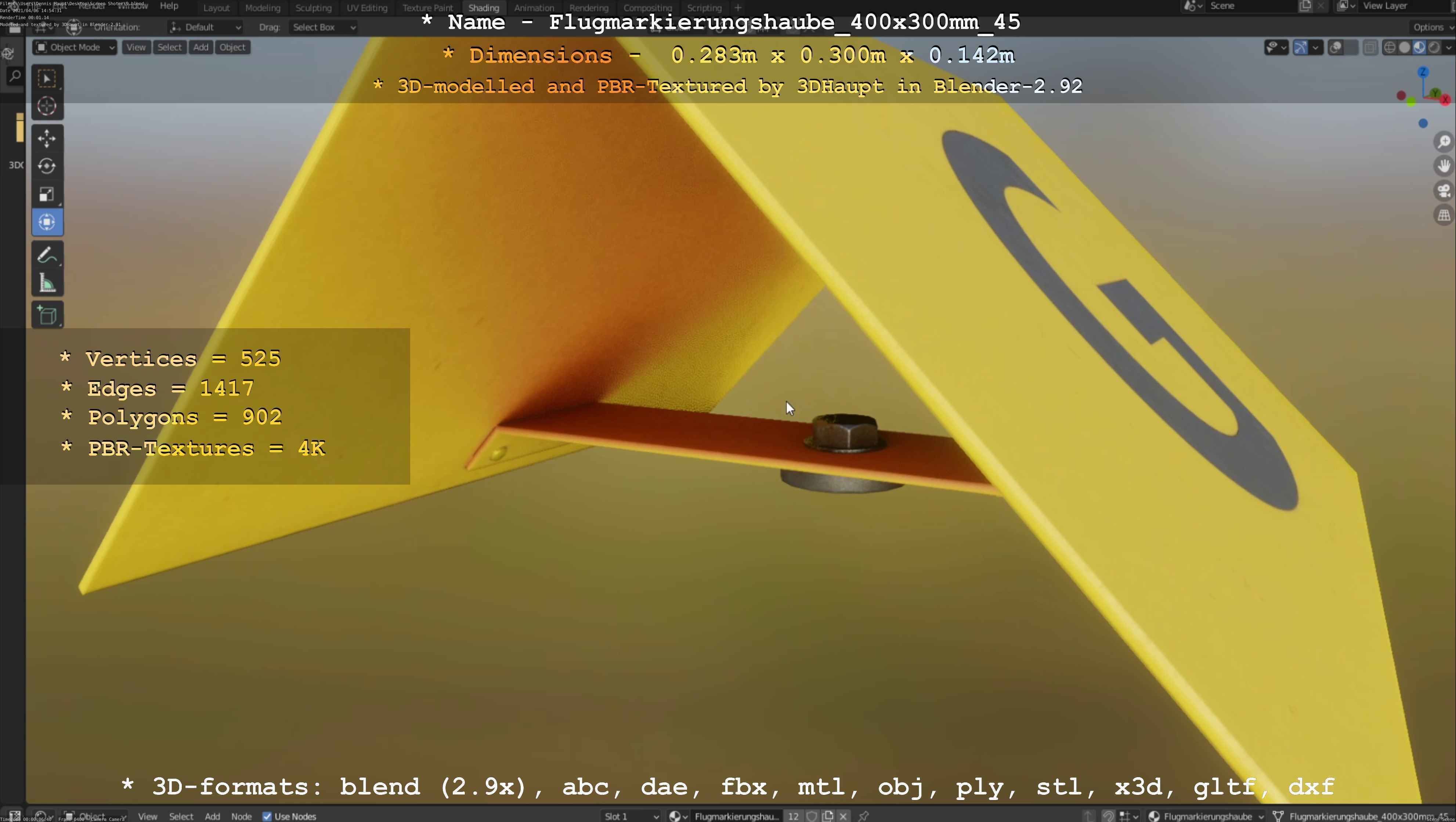Screen dimensions: 1456x822
Task: Add a new workspace with plus tab
Action: tap(738, 8)
